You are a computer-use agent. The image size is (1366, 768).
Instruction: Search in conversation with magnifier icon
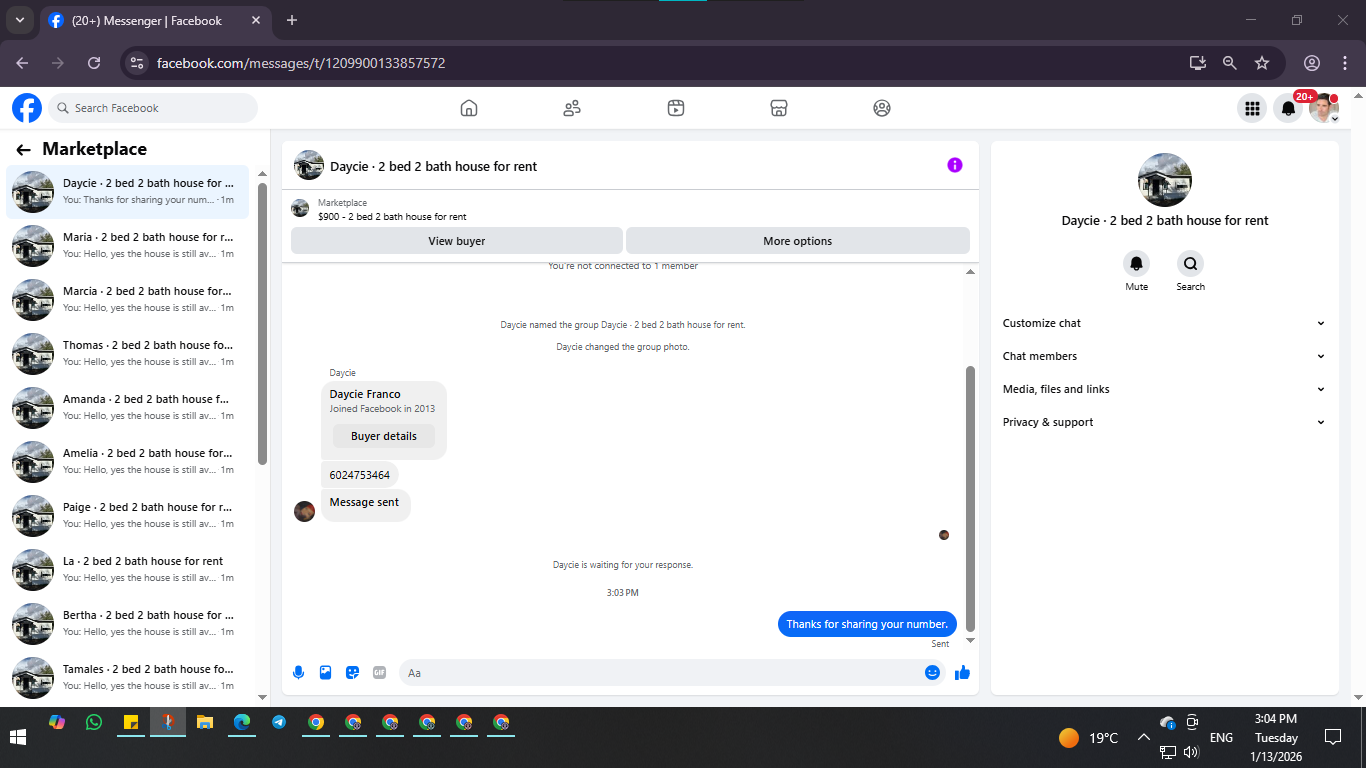(x=1190, y=264)
